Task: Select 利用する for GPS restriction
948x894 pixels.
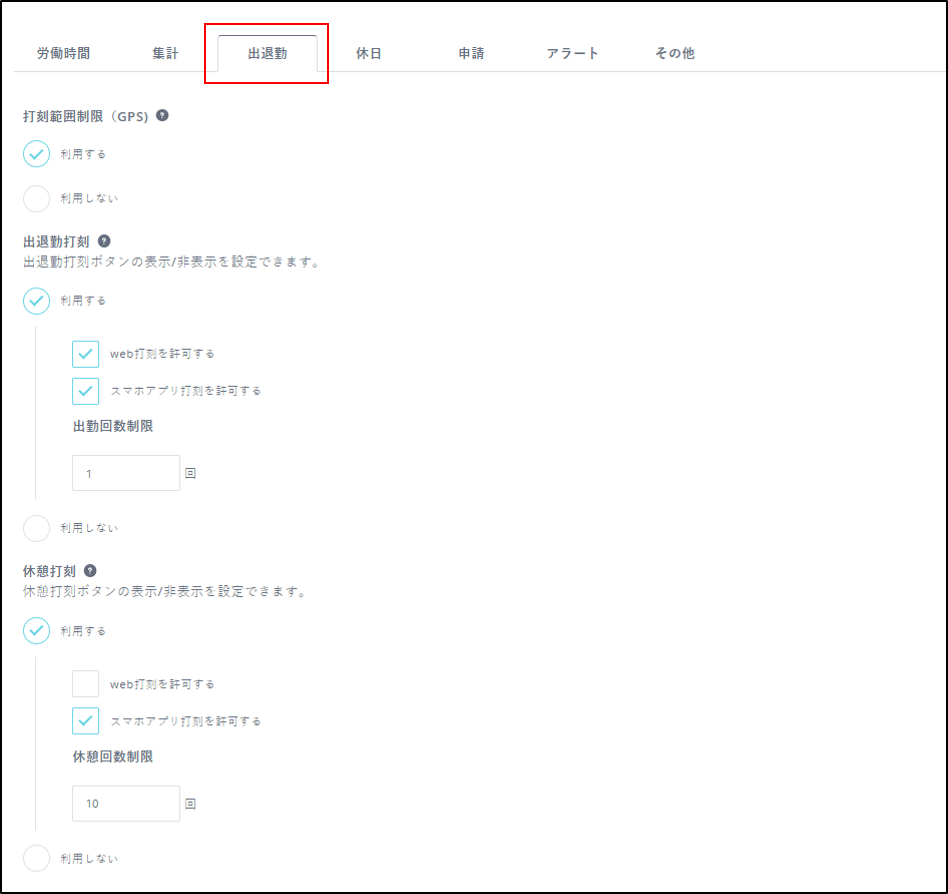Action: [36, 153]
